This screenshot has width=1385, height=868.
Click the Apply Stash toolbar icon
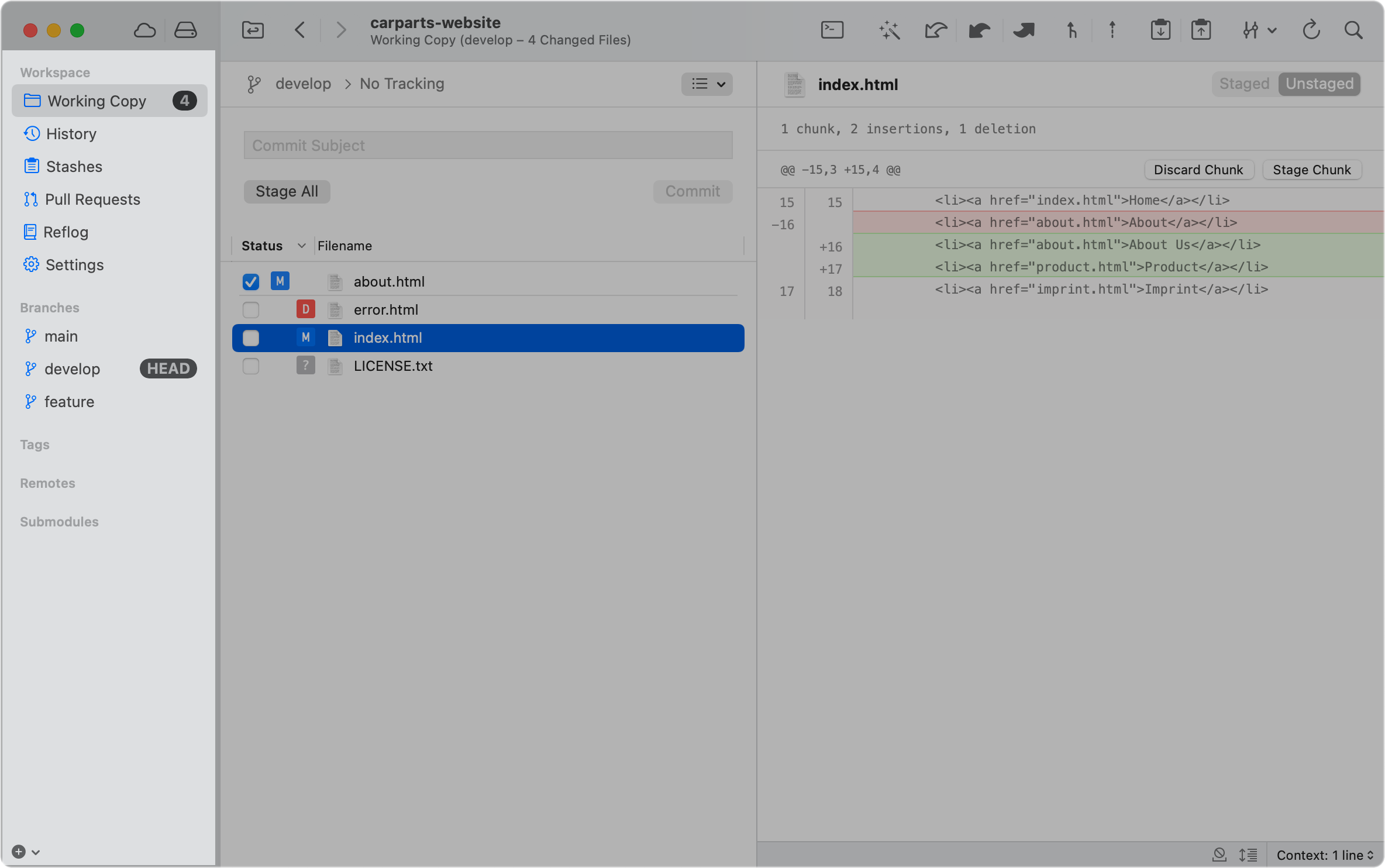coord(1201,30)
